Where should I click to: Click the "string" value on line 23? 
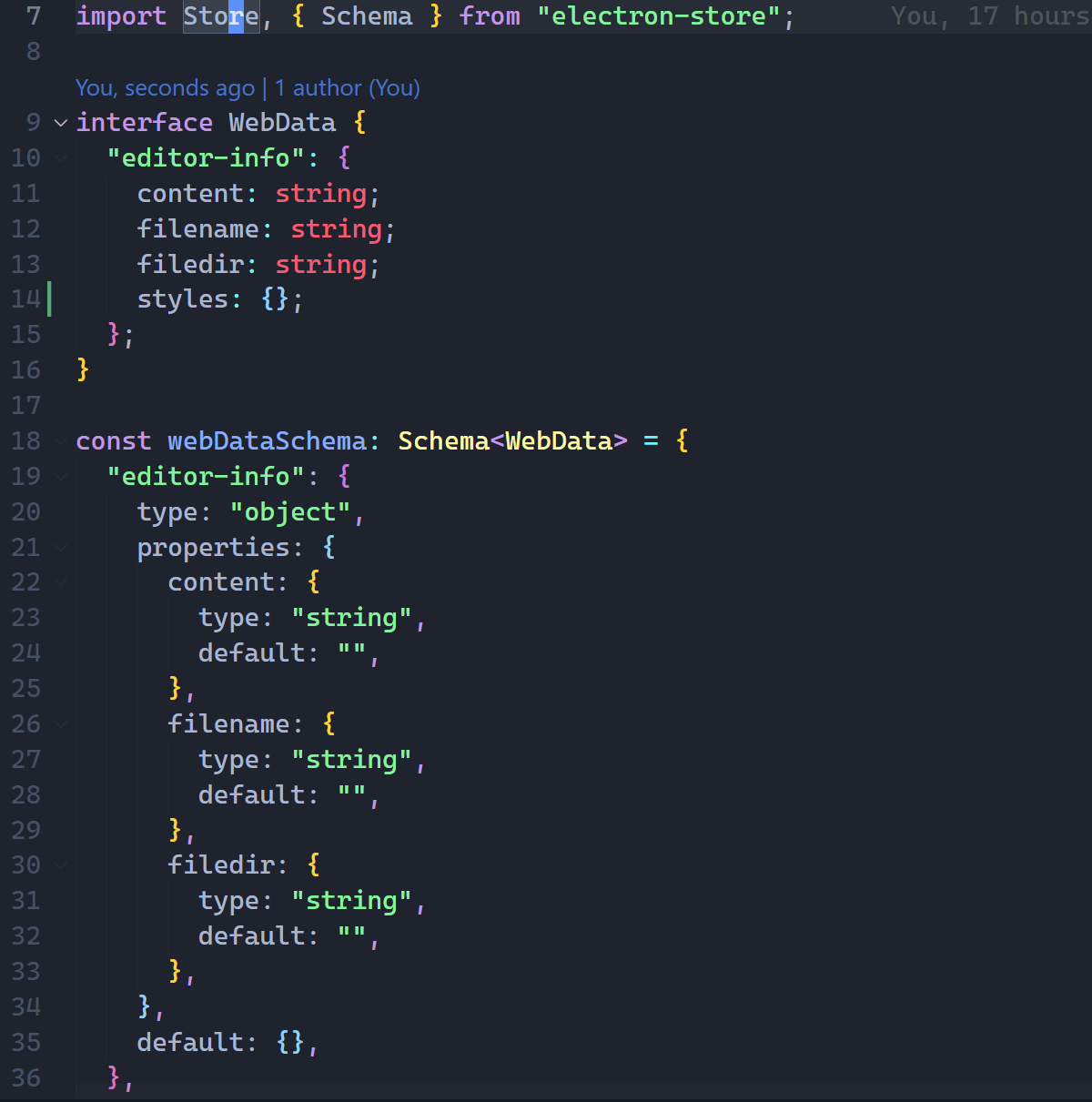(351, 618)
